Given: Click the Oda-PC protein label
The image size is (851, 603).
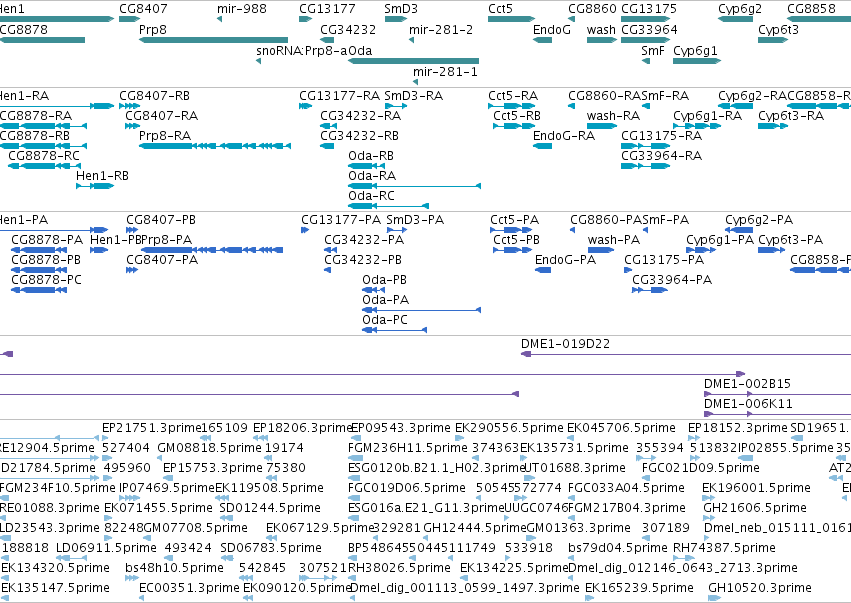Looking at the screenshot, I should (x=385, y=321).
